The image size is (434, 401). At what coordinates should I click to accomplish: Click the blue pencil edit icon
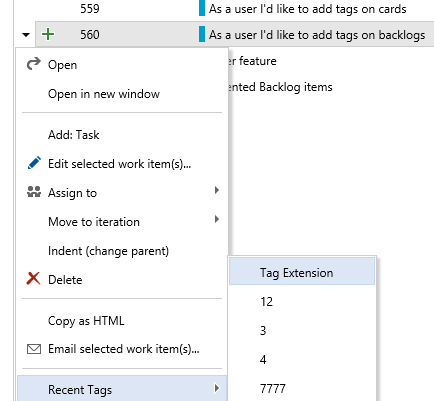[x=34, y=163]
